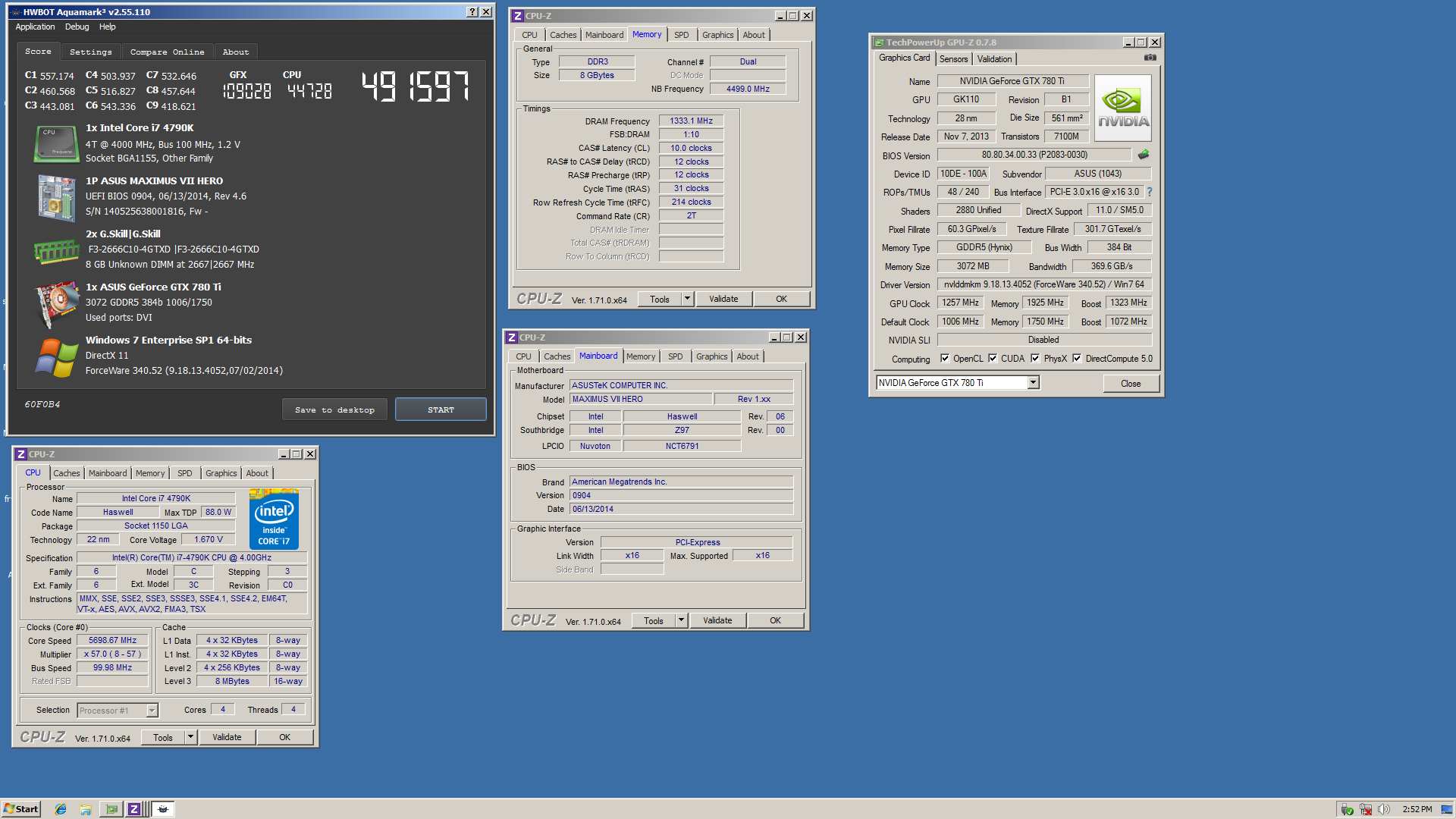Click the Aquamark taskbar button
The height and width of the screenshot is (819, 1456).
pos(163,809)
